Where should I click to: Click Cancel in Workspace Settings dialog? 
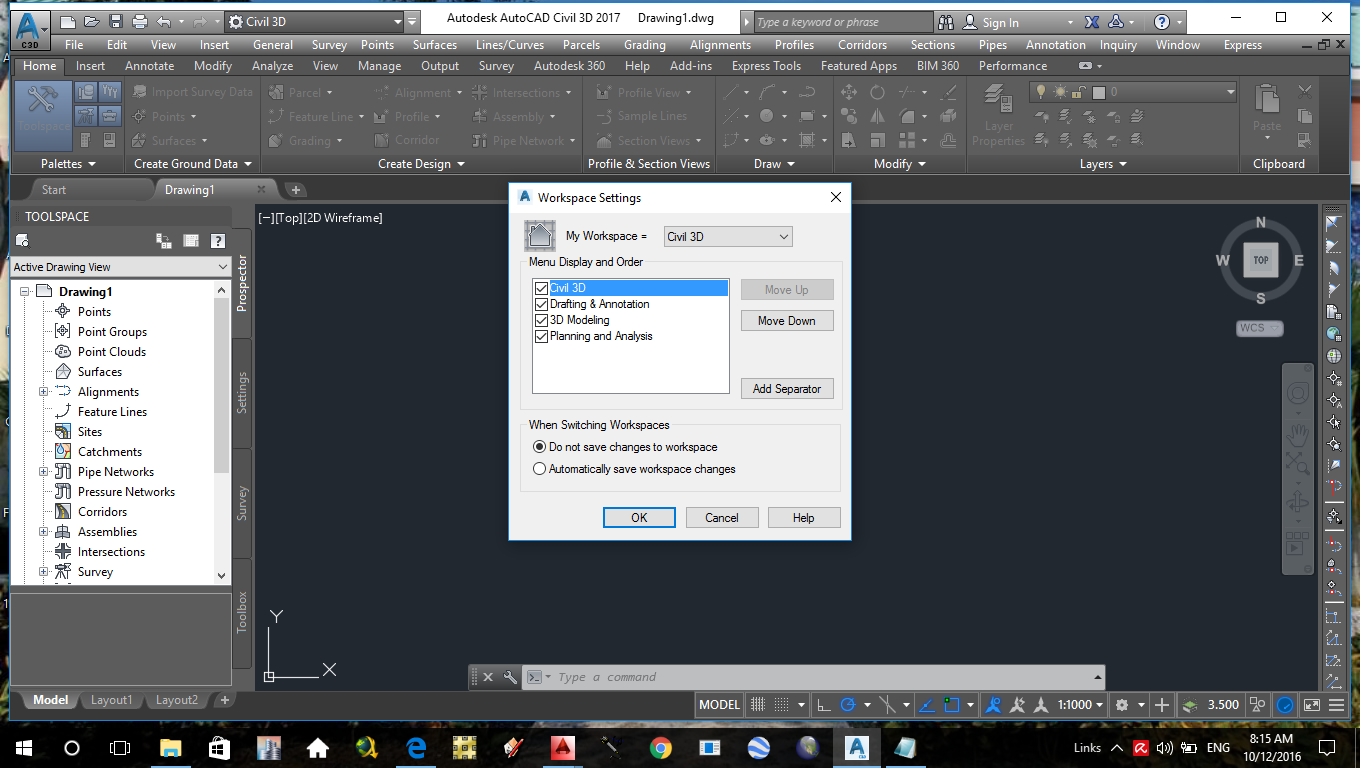pyautogui.click(x=722, y=517)
